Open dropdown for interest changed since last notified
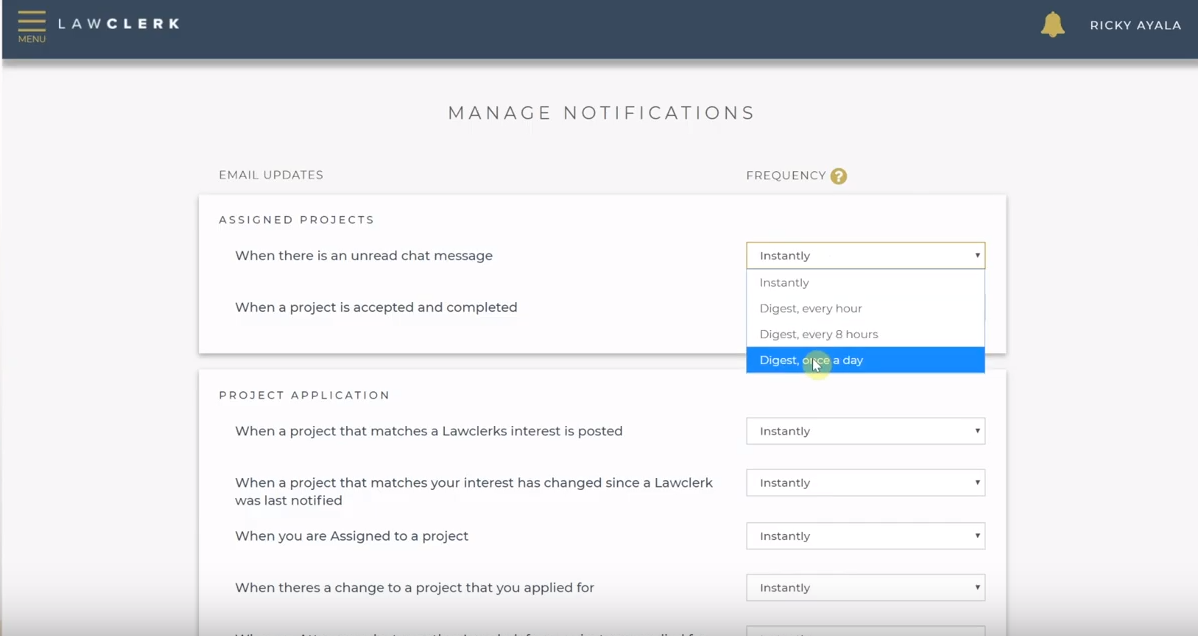The height and width of the screenshot is (636, 1198). (865, 483)
